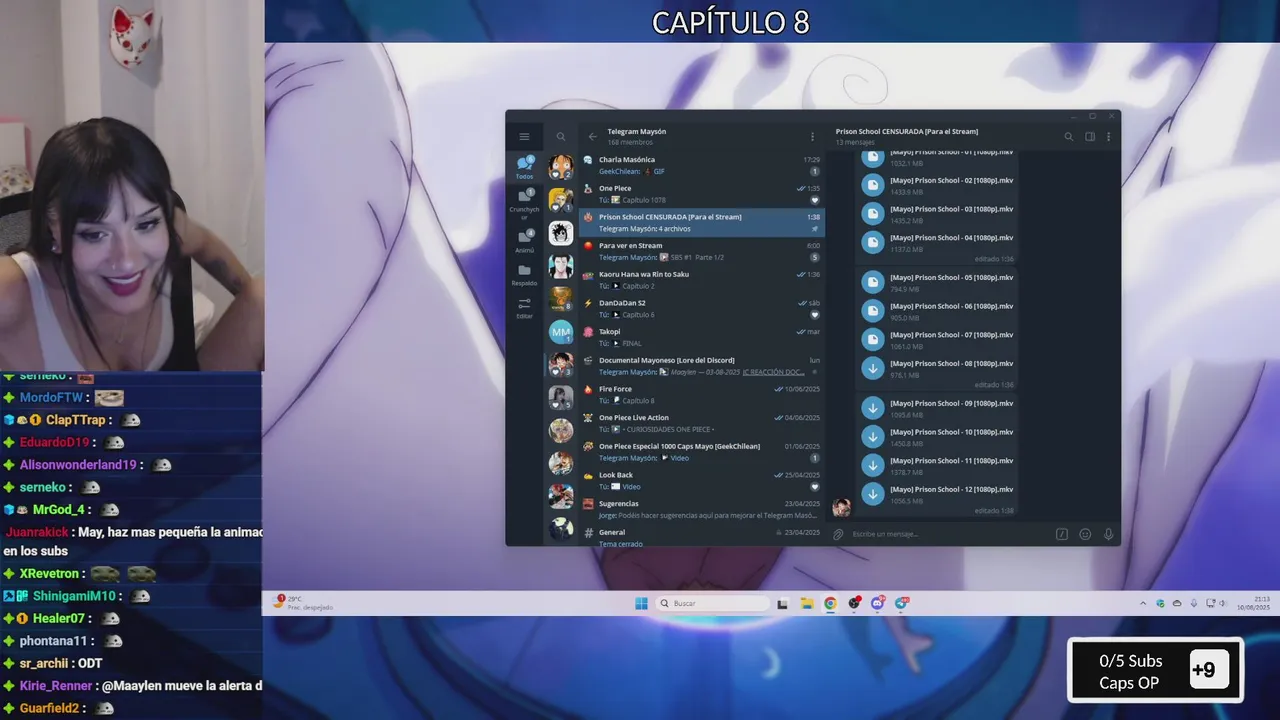
Task: Download Prison School - 09 file
Action: click(x=873, y=408)
